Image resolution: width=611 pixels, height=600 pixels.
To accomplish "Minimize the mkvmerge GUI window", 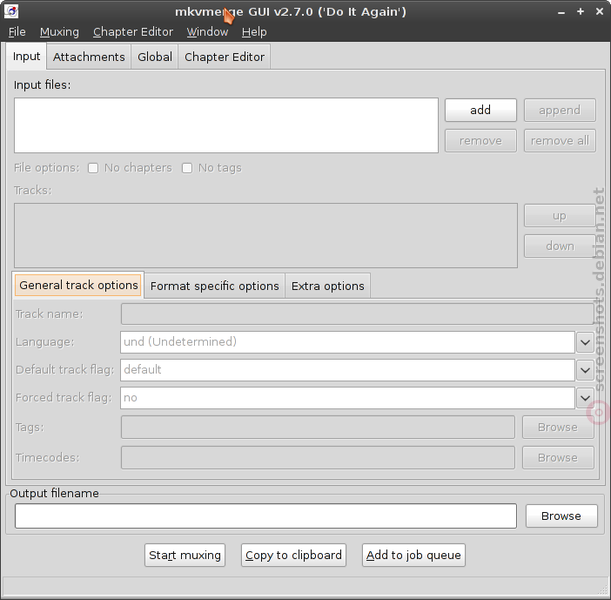I will pos(561,12).
